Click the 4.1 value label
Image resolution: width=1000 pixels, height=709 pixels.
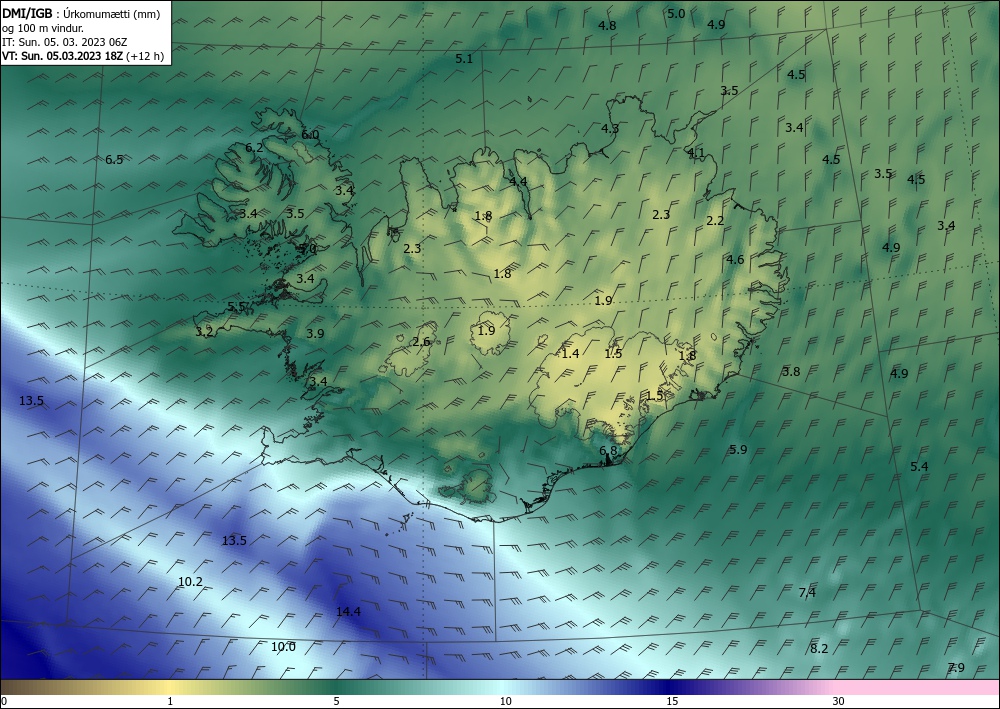pyautogui.click(x=696, y=152)
